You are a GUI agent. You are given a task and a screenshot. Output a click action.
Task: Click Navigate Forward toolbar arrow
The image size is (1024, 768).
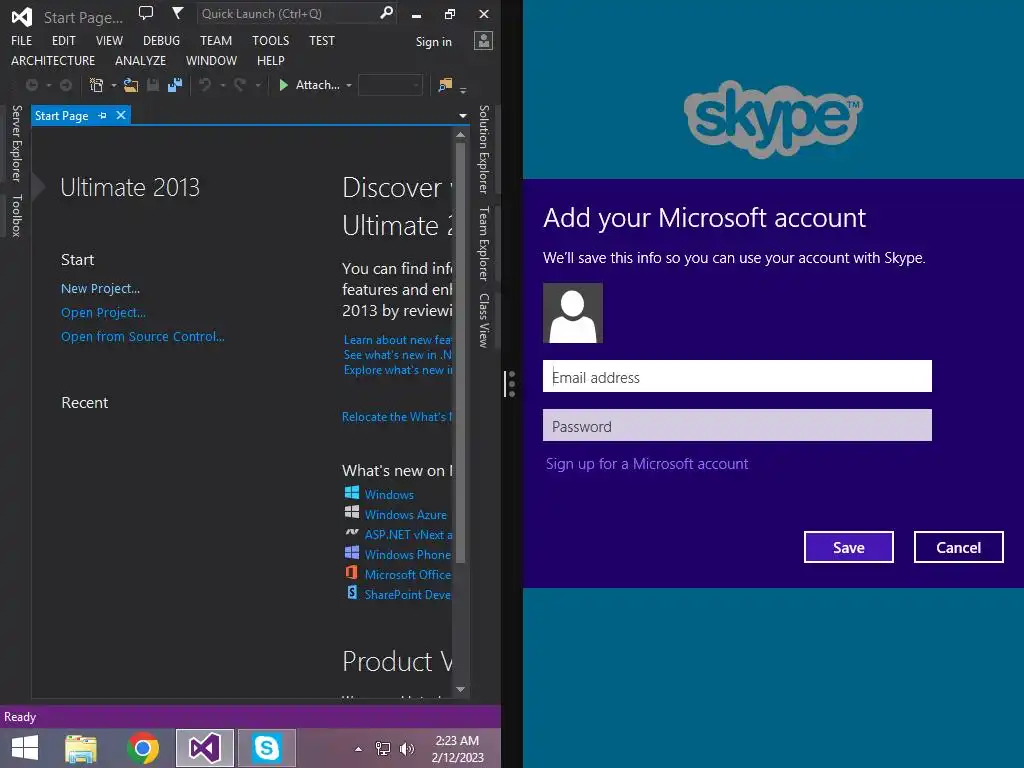click(66, 85)
